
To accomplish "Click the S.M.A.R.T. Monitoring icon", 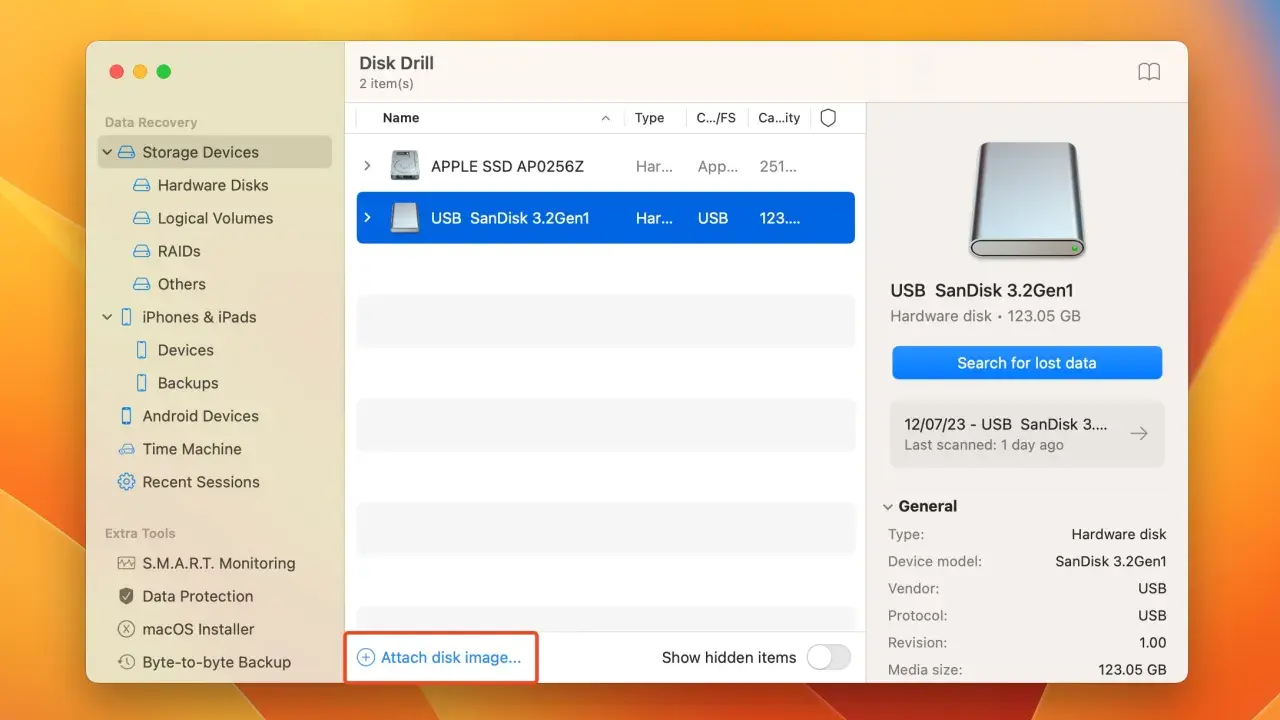I will [x=126, y=563].
